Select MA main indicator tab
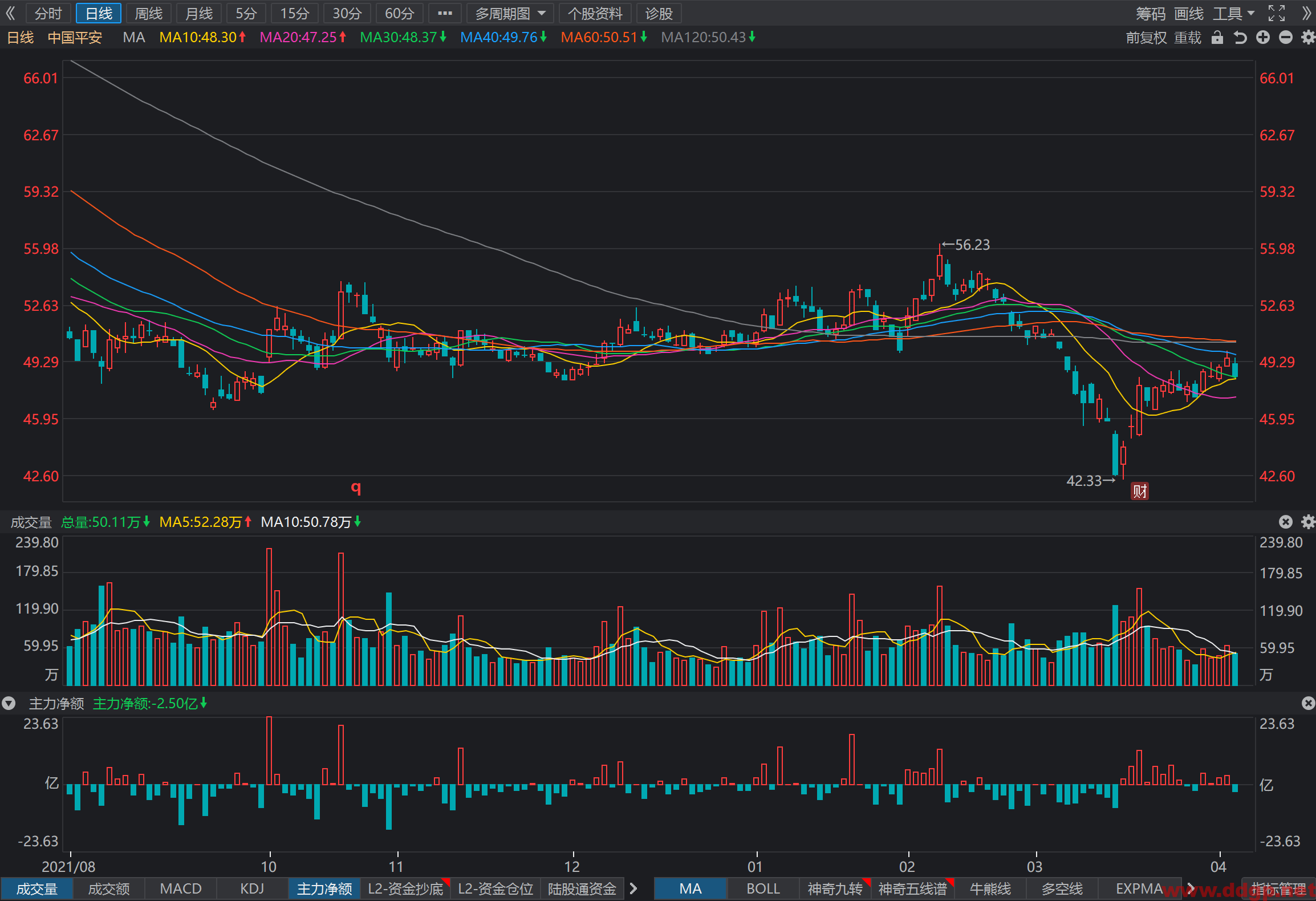The height and width of the screenshot is (901, 1316). 691,888
